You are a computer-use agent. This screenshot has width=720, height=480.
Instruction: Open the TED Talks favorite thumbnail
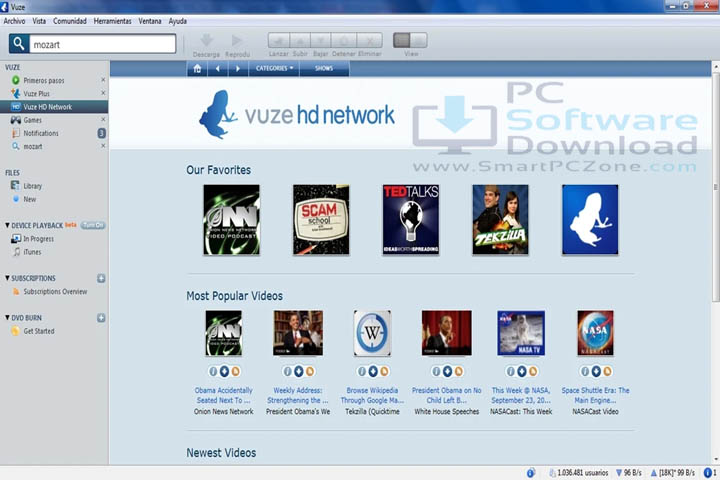pos(411,220)
